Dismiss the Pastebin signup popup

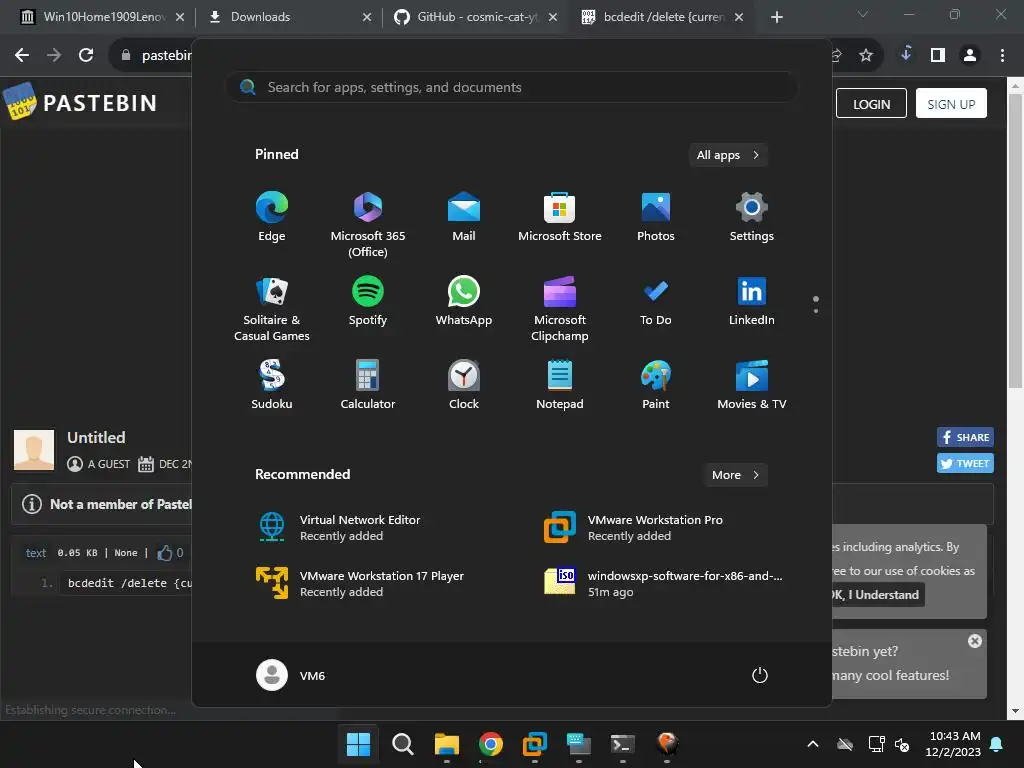click(x=974, y=641)
